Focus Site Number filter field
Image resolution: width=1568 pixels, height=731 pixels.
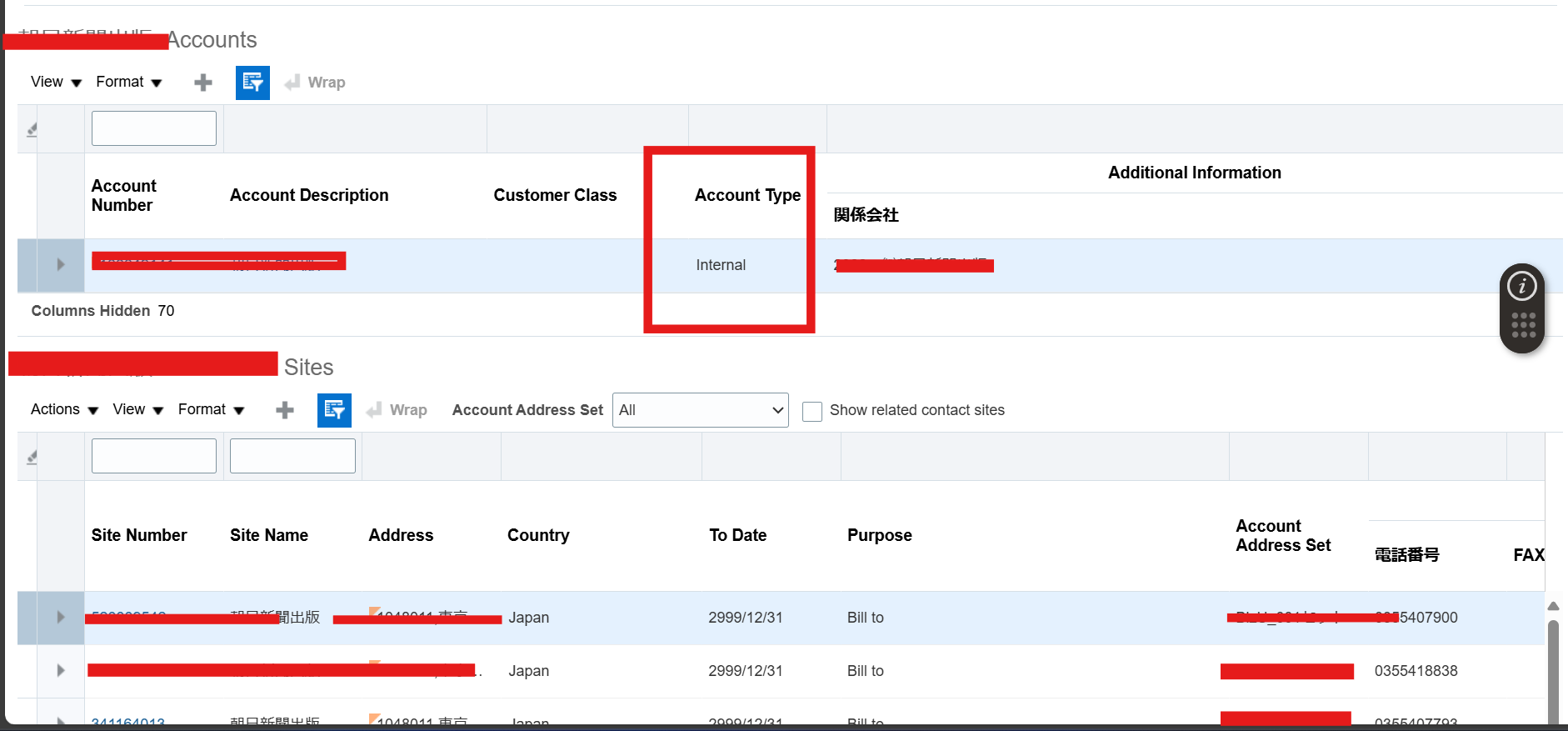154,456
